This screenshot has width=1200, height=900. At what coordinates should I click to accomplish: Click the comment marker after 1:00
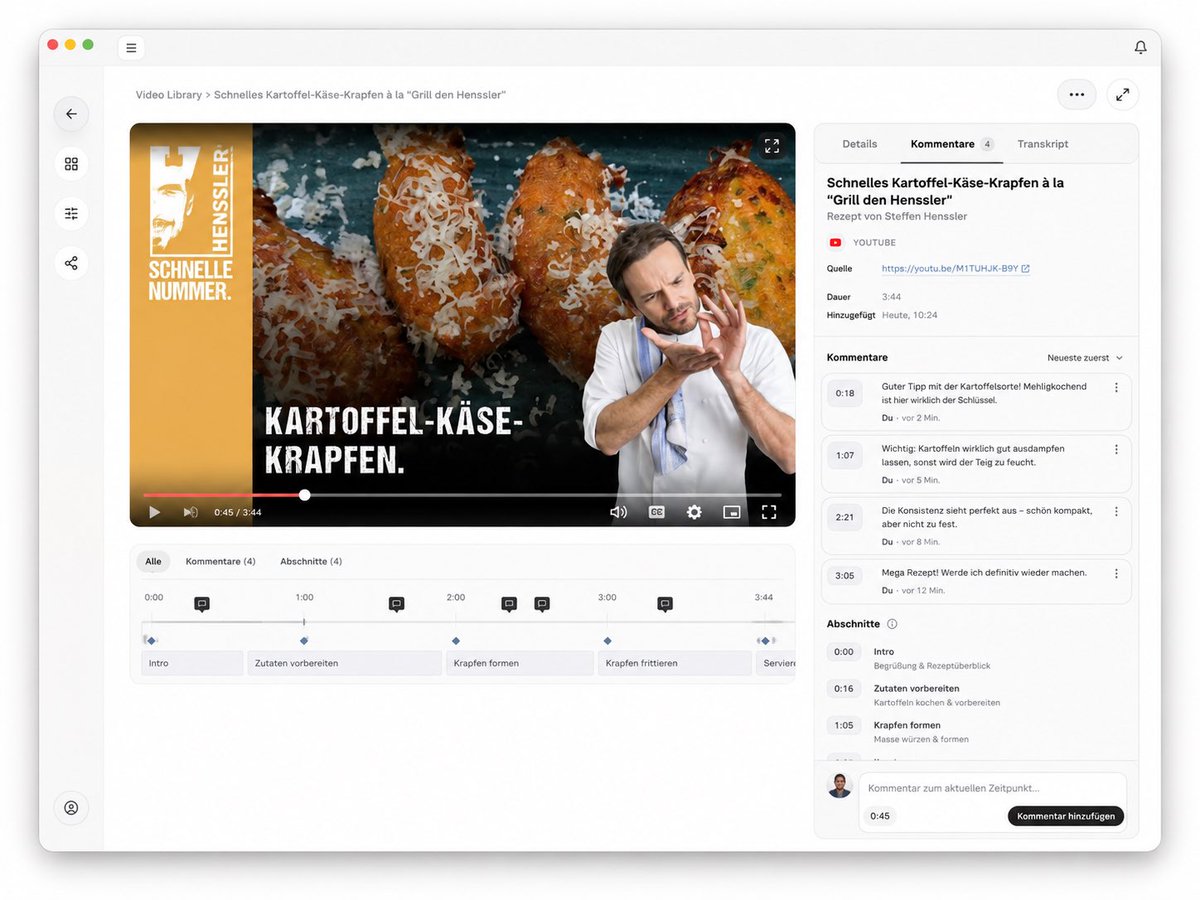[396, 604]
